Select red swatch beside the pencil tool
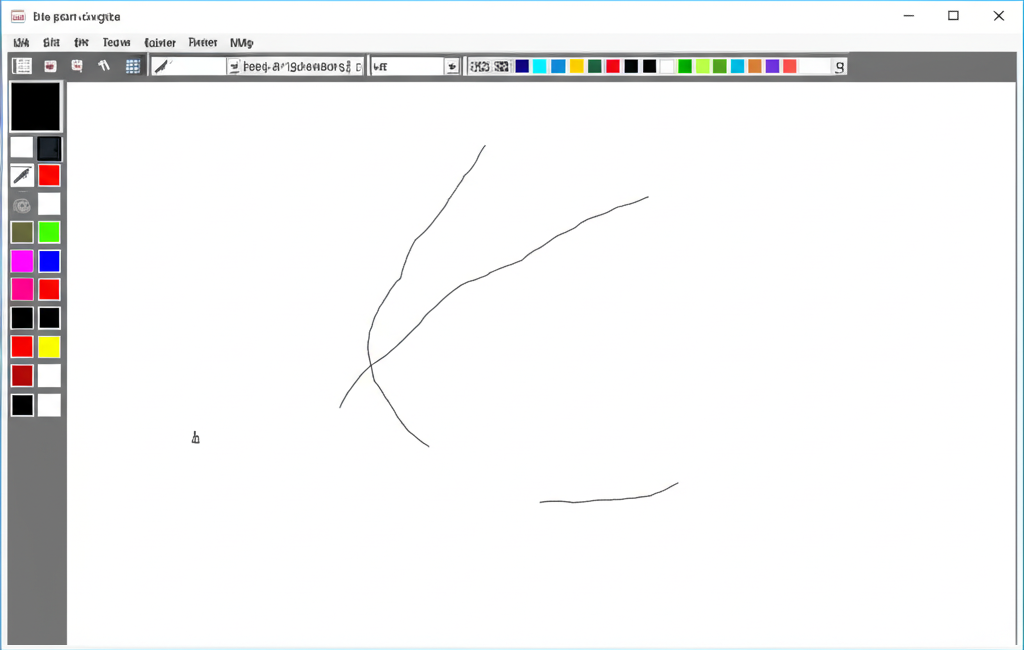1024x650 pixels. [x=49, y=176]
